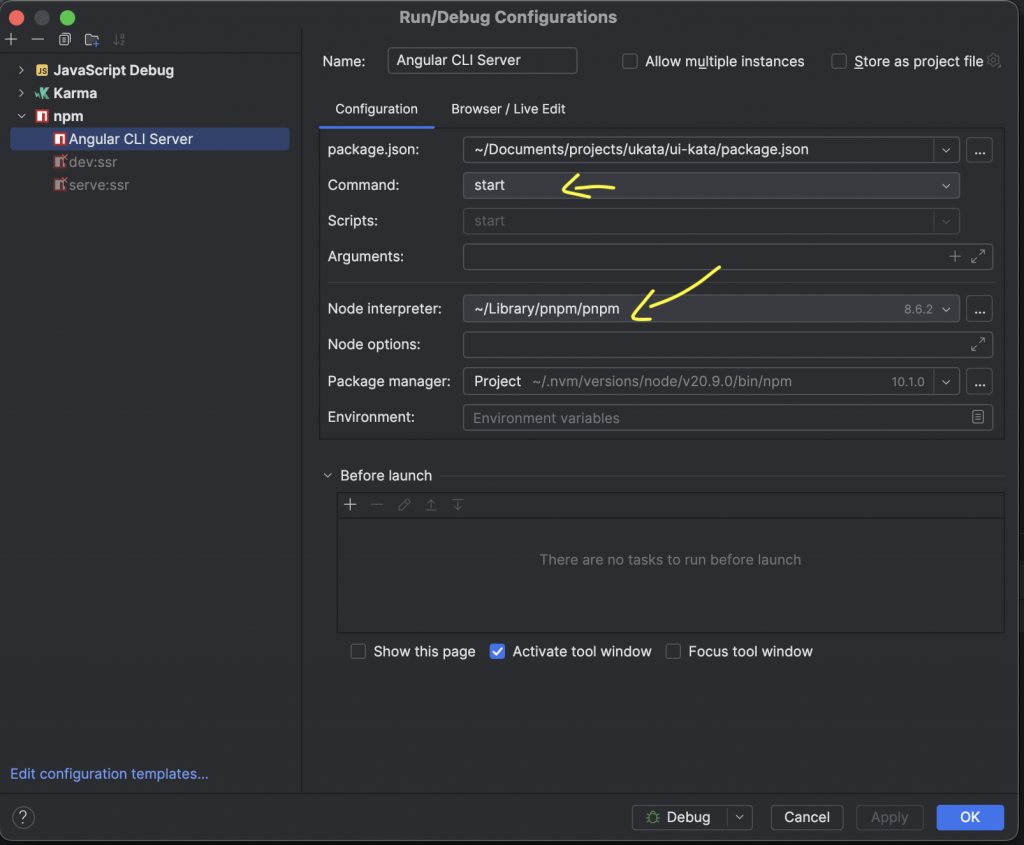The image size is (1024, 845).
Task: Select Angular CLI Server configuration
Action: pos(150,139)
